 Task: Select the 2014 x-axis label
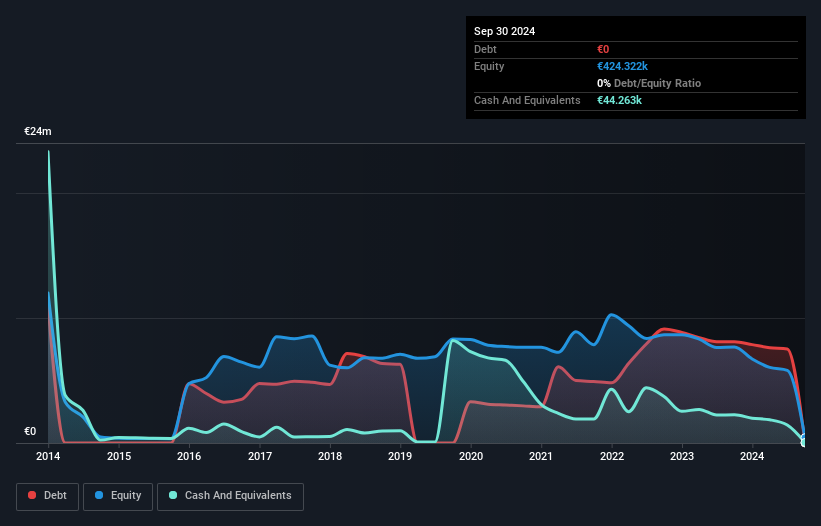click(48, 456)
